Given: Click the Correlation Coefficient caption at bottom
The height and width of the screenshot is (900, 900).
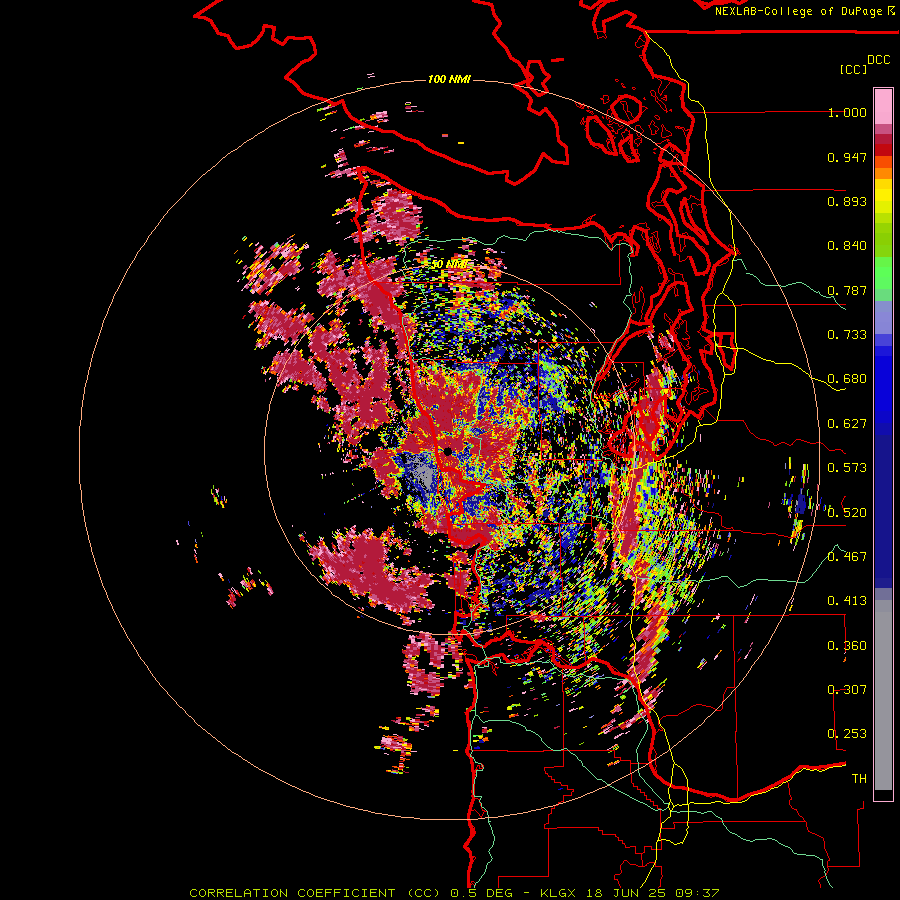Looking at the screenshot, I should pos(454,893).
